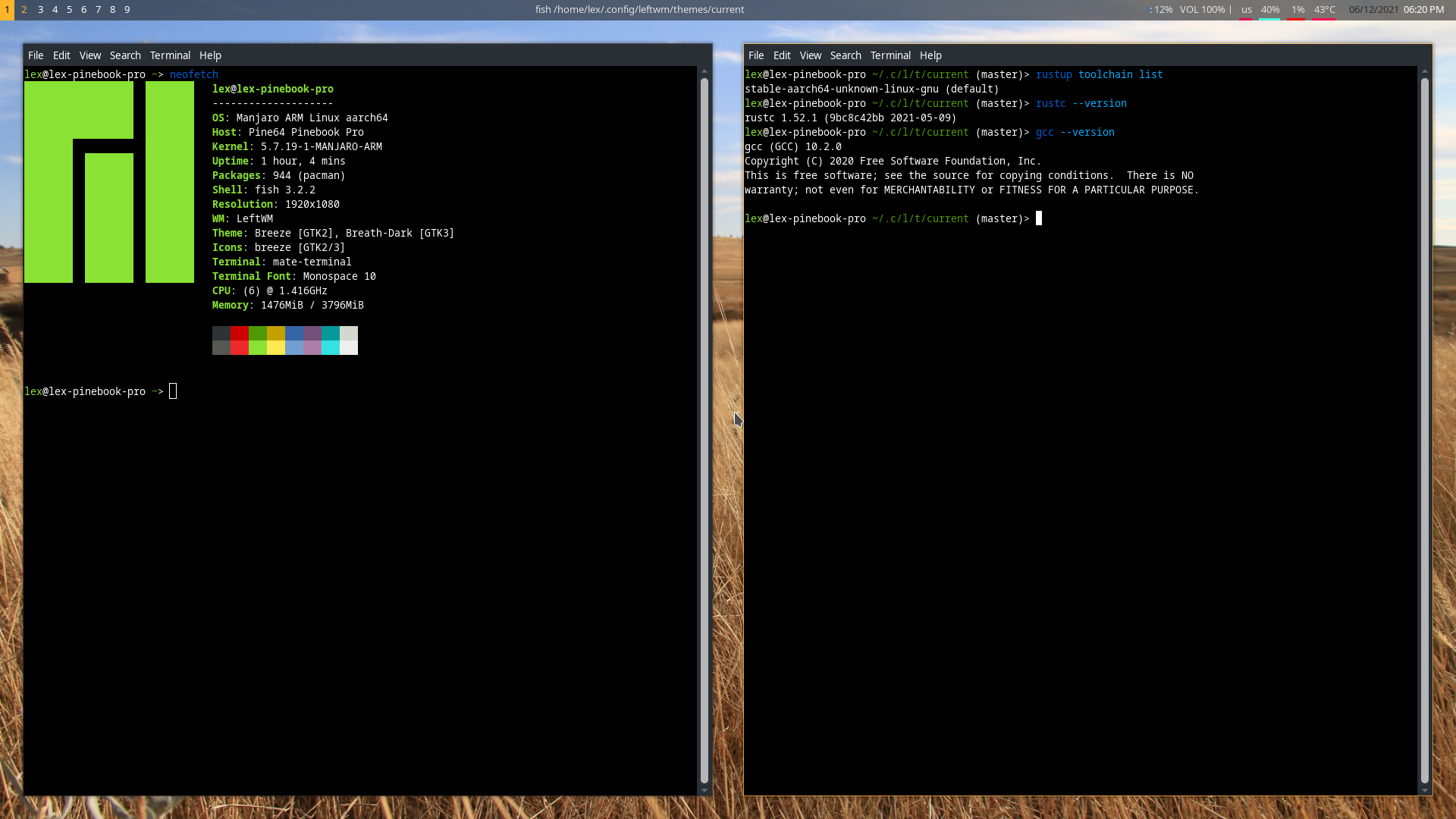Viewport: 1456px width, 819px height.
Task: Open Edit menu in right terminal
Action: pyautogui.click(x=782, y=55)
